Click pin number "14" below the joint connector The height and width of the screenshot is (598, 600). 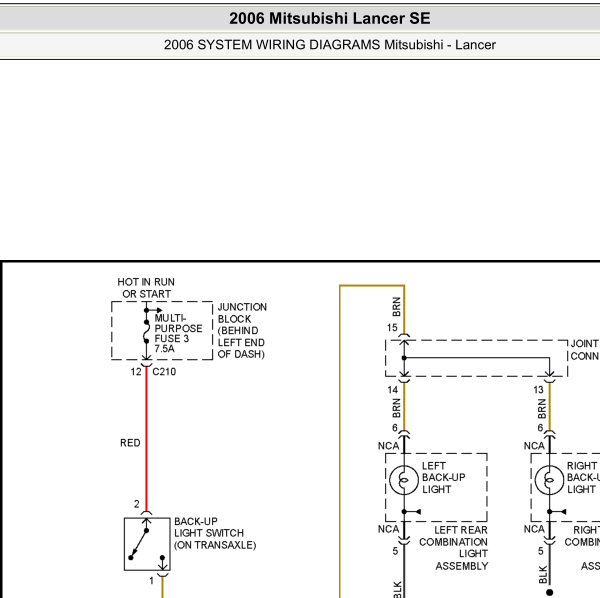pyautogui.click(x=393, y=390)
